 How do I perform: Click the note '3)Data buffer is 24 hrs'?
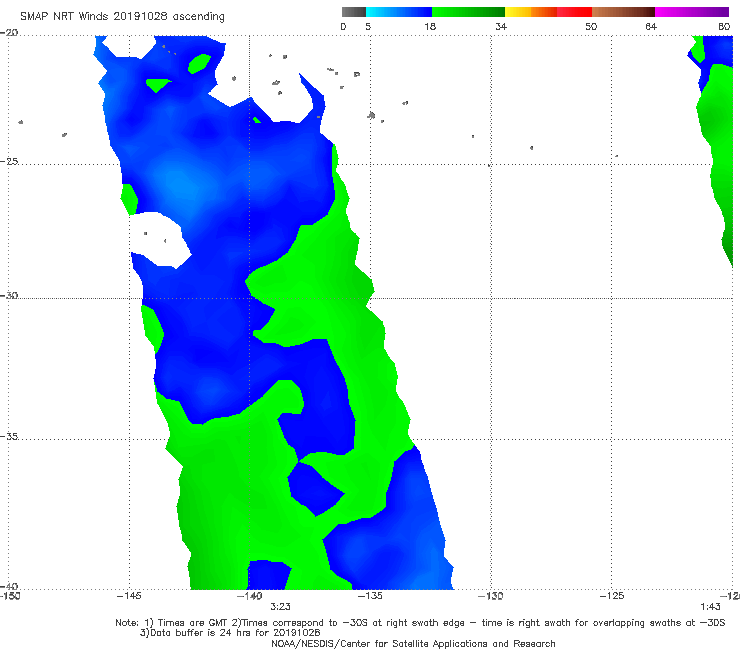pos(230,633)
